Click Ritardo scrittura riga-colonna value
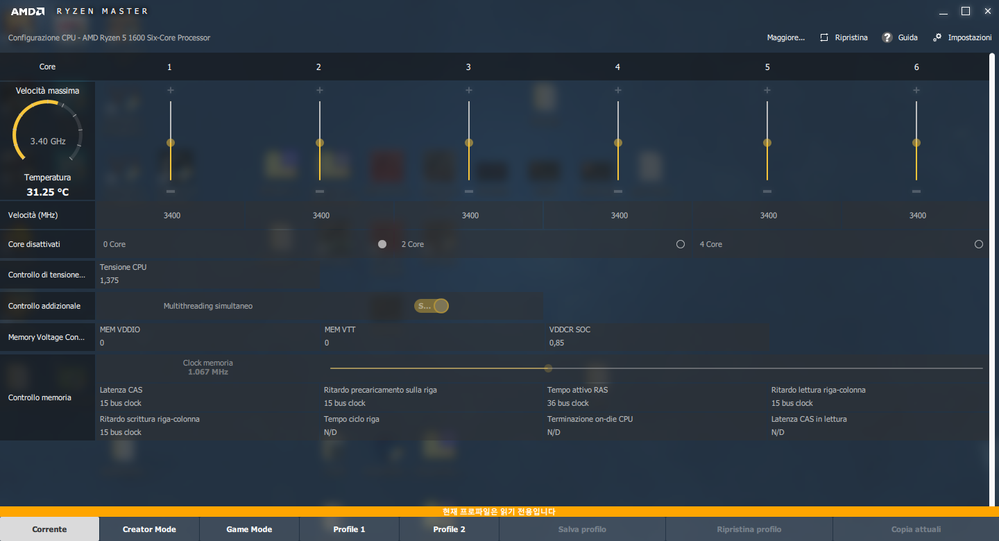The image size is (999, 541). (120, 433)
